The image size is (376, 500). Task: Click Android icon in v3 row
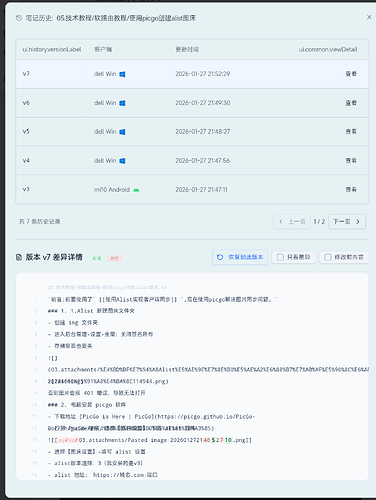[x=136, y=190]
